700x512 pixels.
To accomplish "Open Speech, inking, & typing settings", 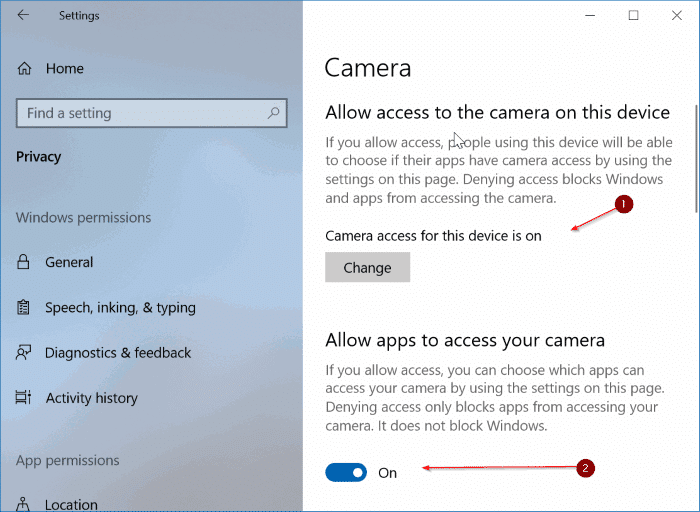I will [x=121, y=308].
